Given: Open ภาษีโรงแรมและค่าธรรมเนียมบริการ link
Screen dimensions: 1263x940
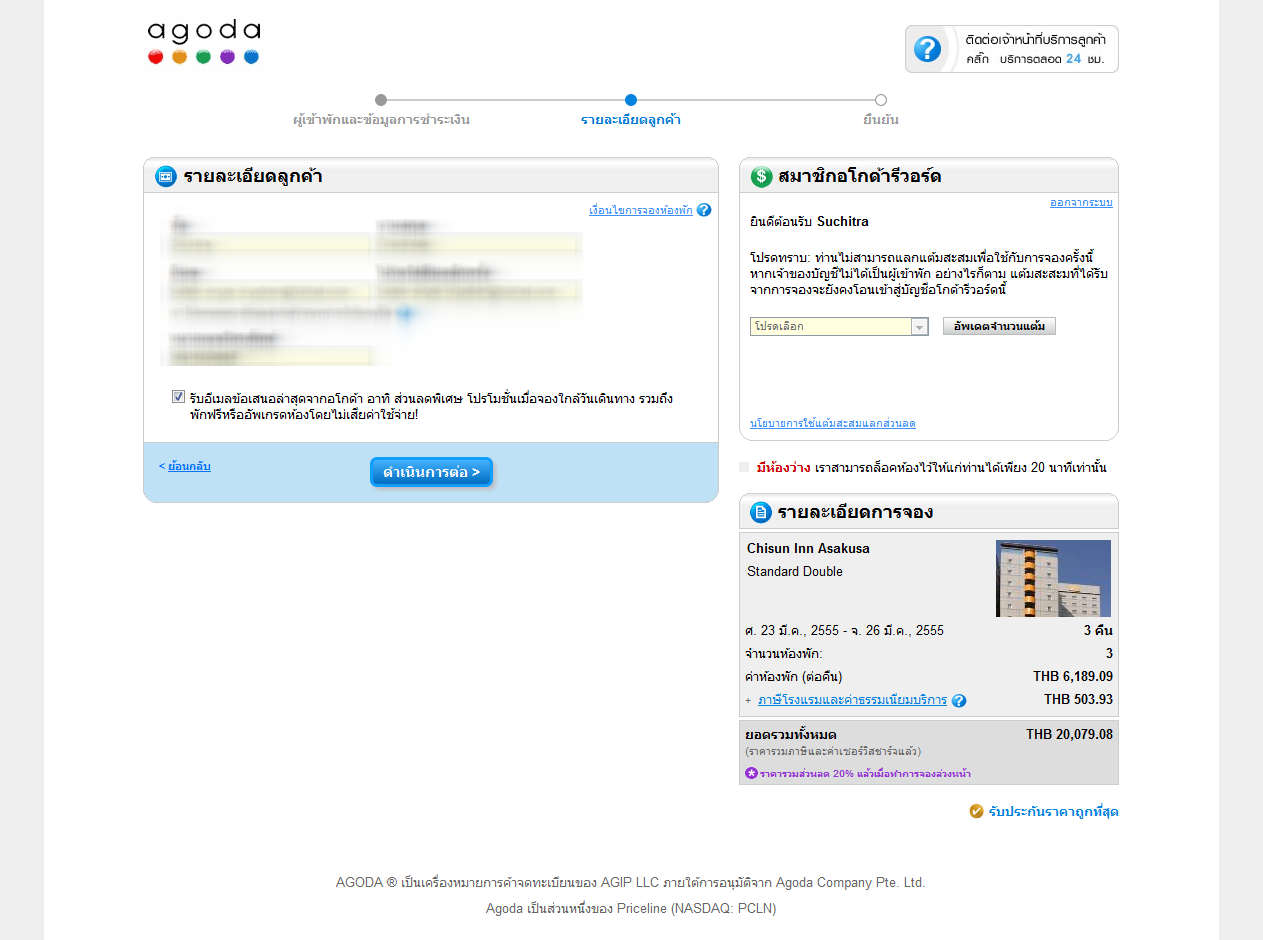Looking at the screenshot, I should (852, 700).
